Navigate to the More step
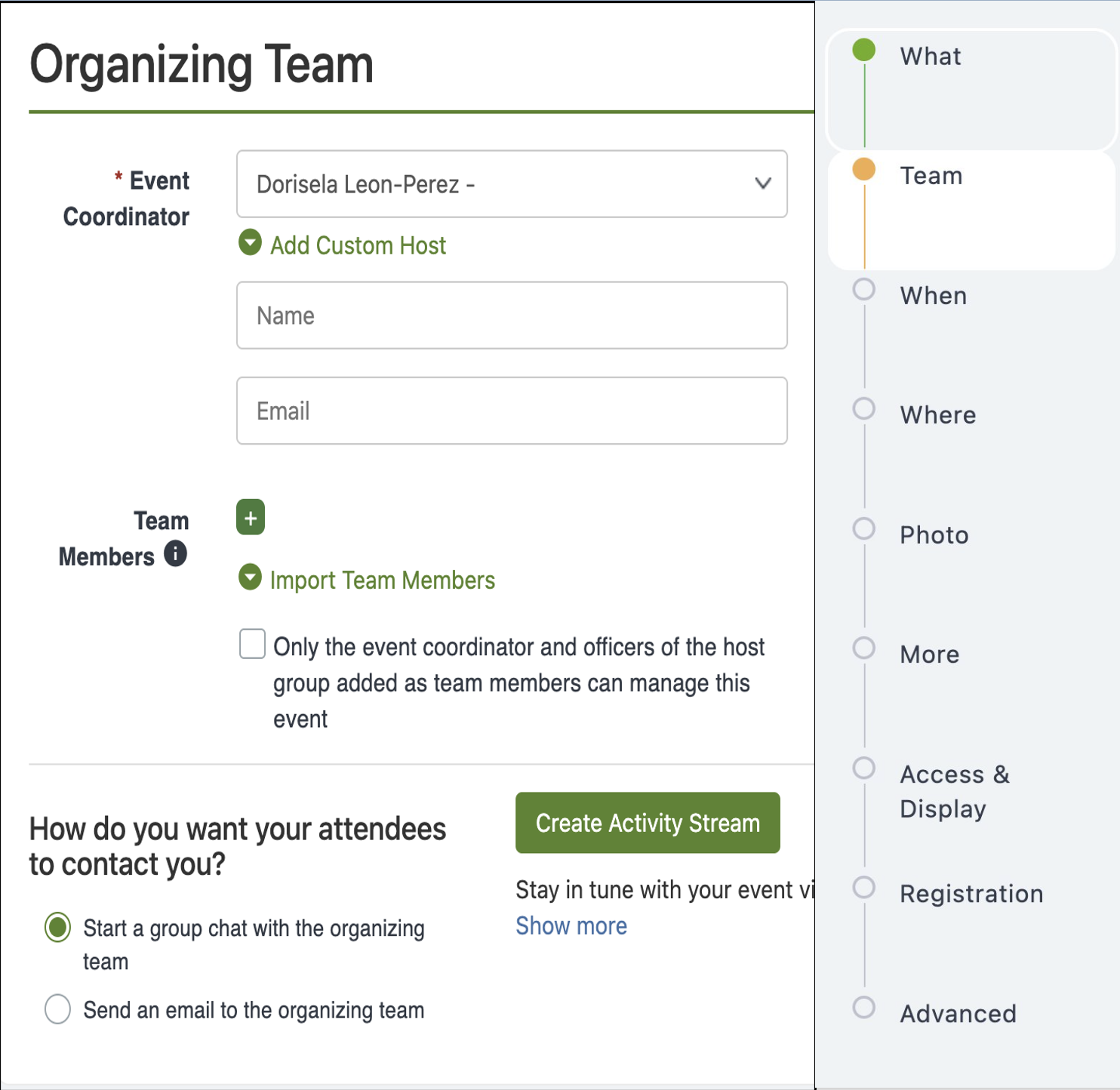The height and width of the screenshot is (1090, 1120). 863,648
